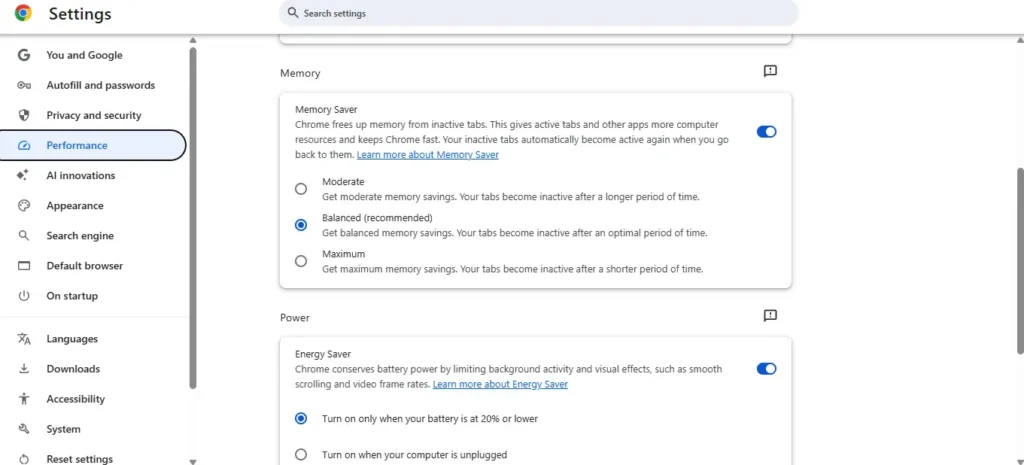Click the Energy Saver title text
This screenshot has width=1024, height=465.
click(x=323, y=354)
